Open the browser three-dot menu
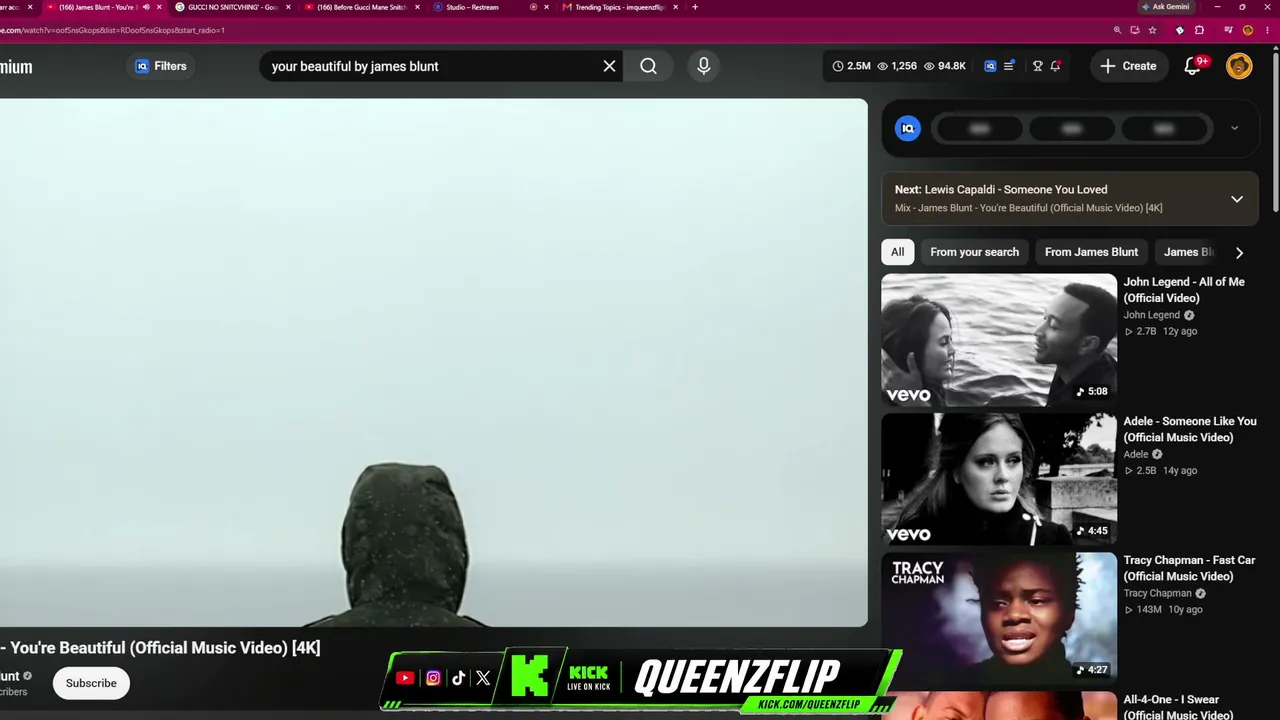Viewport: 1280px width, 720px height. pyautogui.click(x=1268, y=30)
